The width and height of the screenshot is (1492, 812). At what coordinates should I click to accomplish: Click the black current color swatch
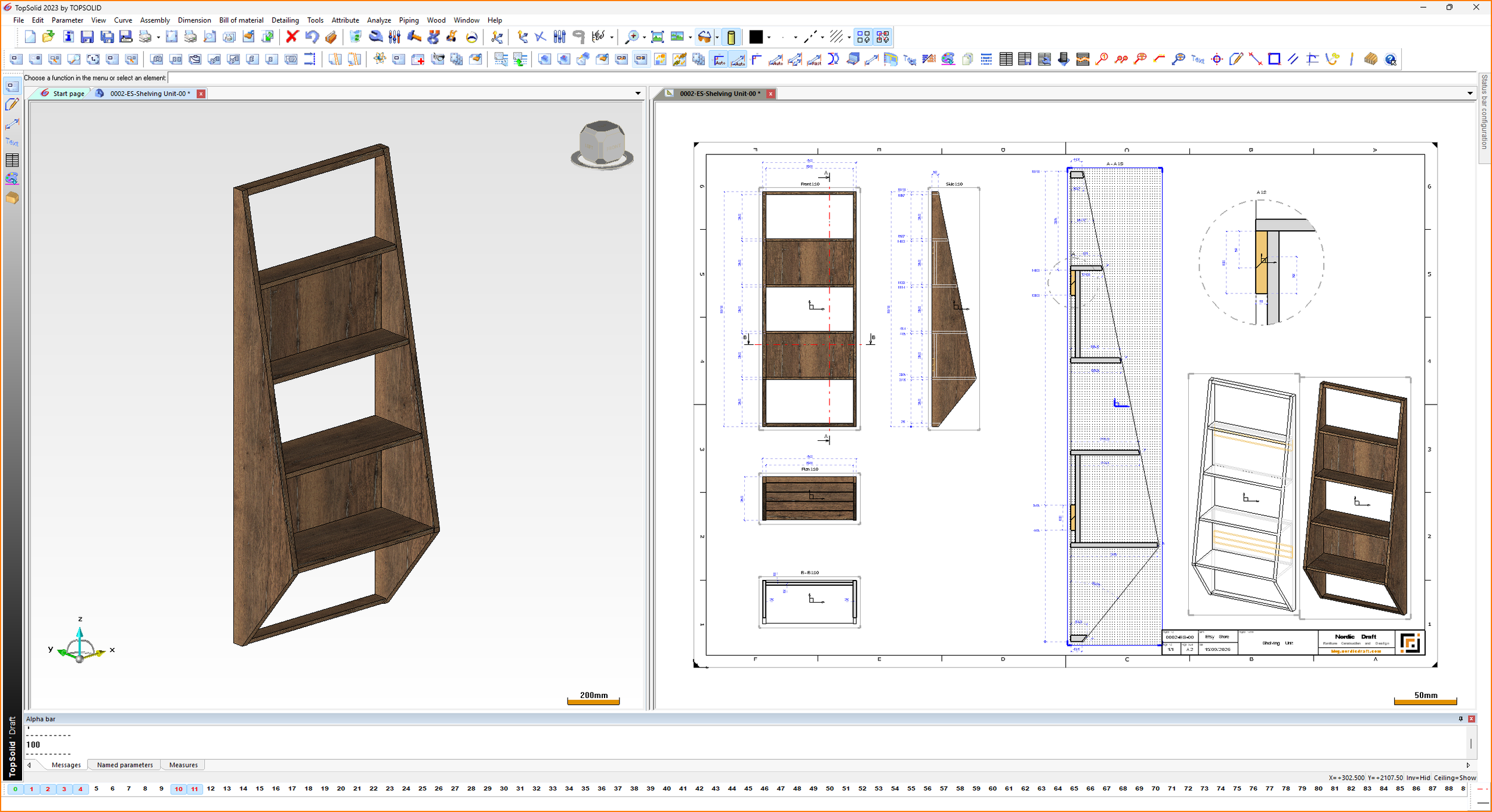point(756,37)
